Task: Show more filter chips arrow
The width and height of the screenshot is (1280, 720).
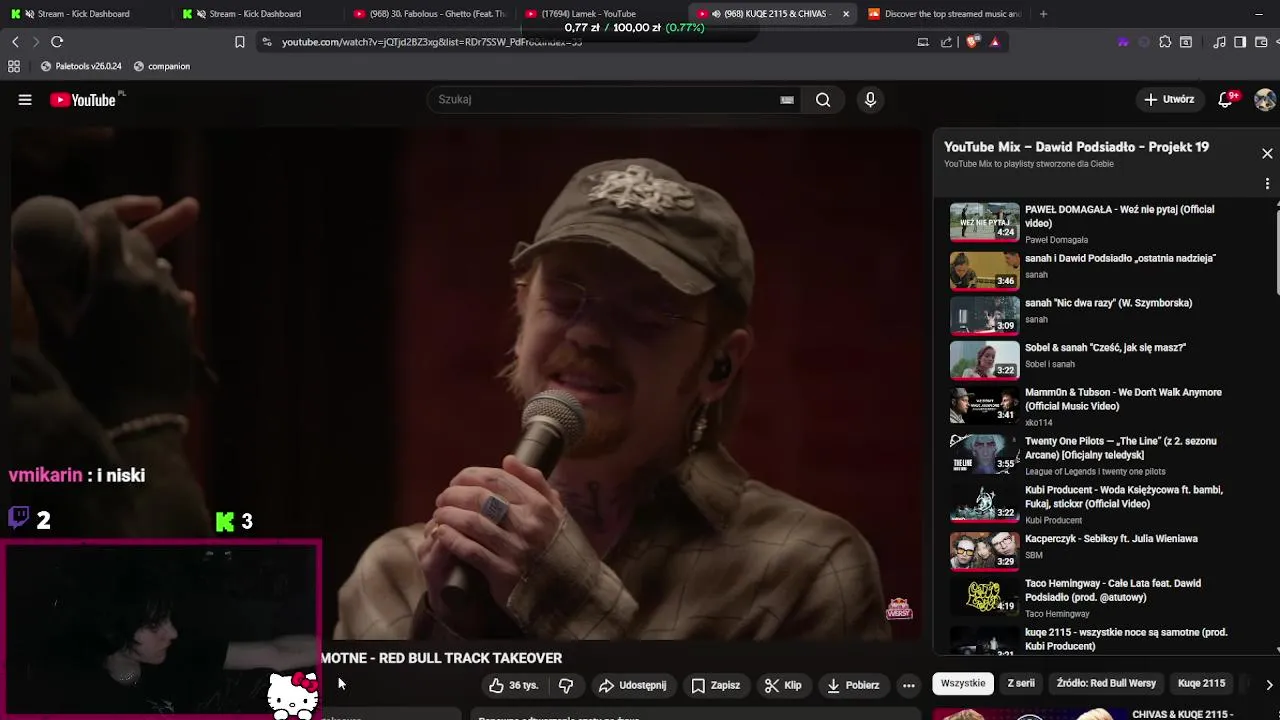Action: (1269, 685)
